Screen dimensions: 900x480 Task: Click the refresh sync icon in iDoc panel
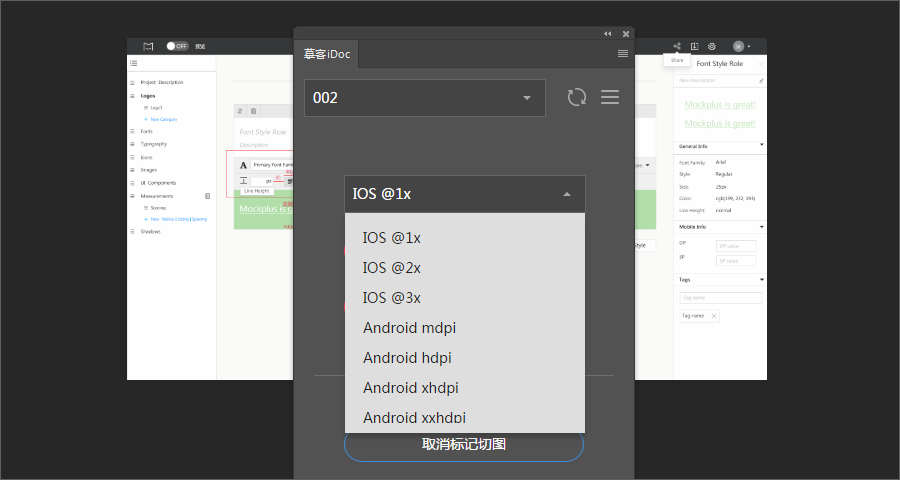tap(577, 97)
